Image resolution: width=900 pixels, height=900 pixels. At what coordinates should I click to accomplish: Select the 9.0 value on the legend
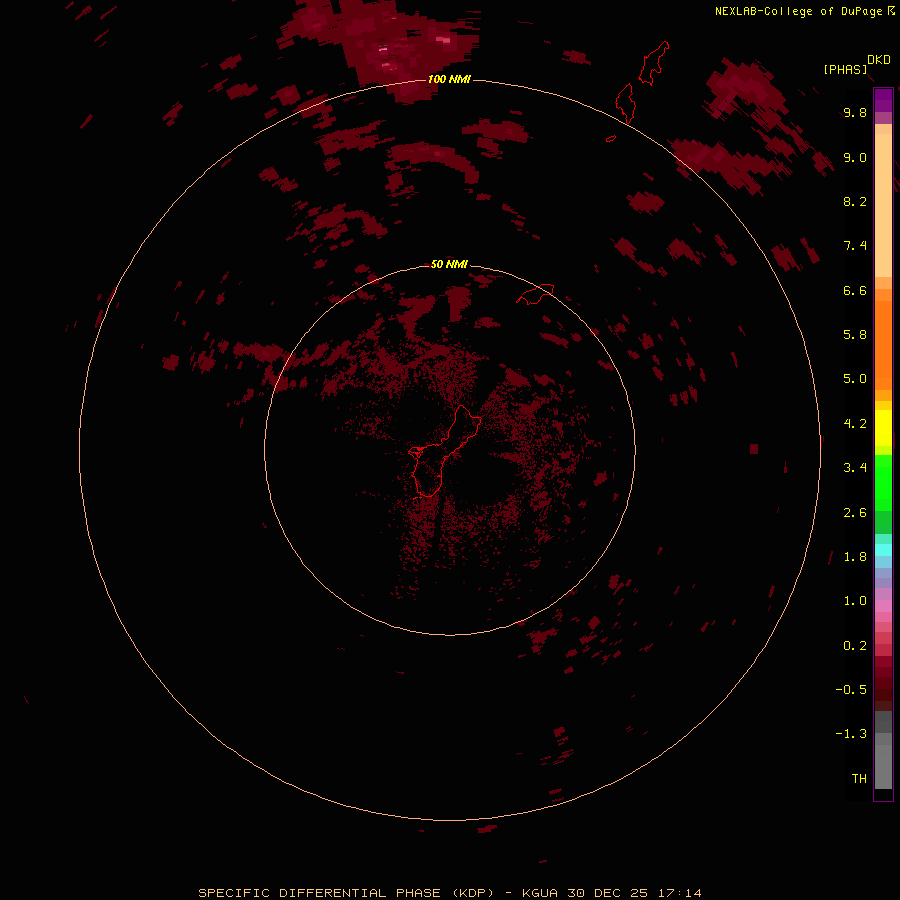tap(855, 157)
